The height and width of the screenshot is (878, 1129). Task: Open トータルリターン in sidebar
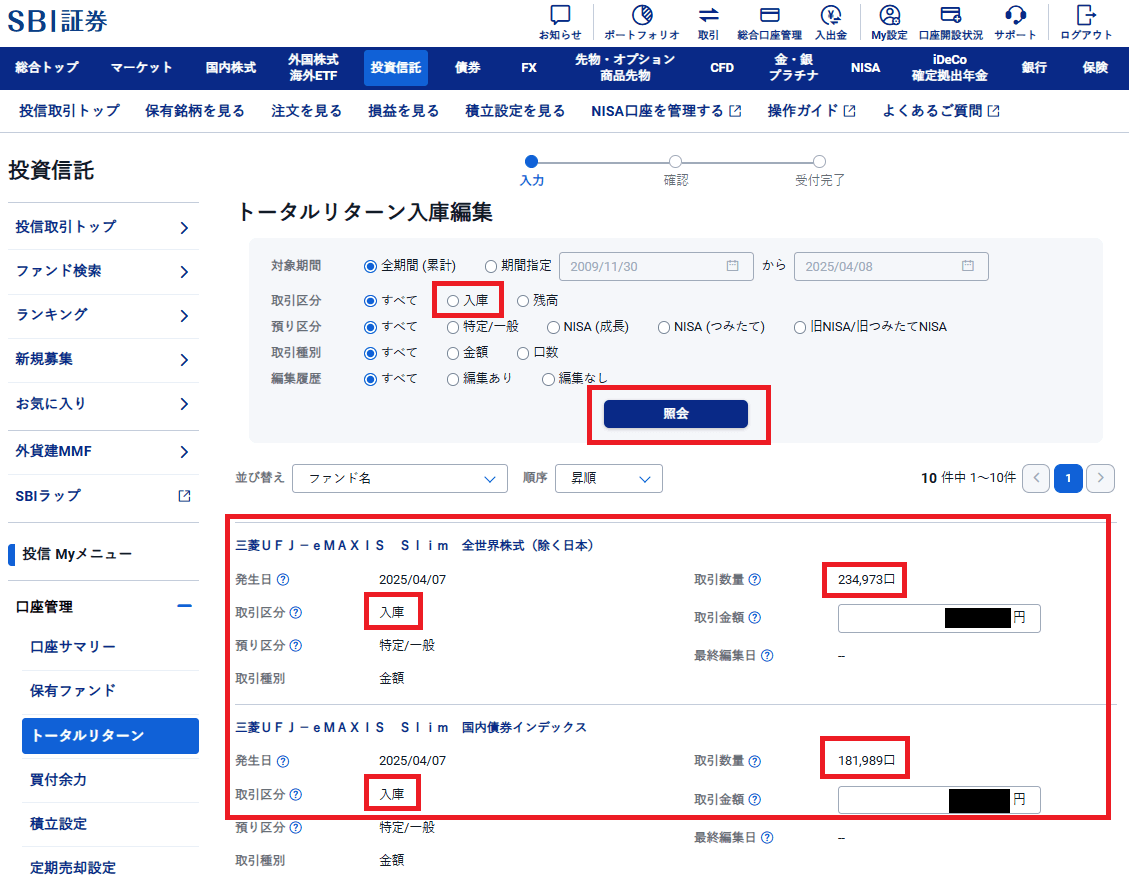[110, 735]
